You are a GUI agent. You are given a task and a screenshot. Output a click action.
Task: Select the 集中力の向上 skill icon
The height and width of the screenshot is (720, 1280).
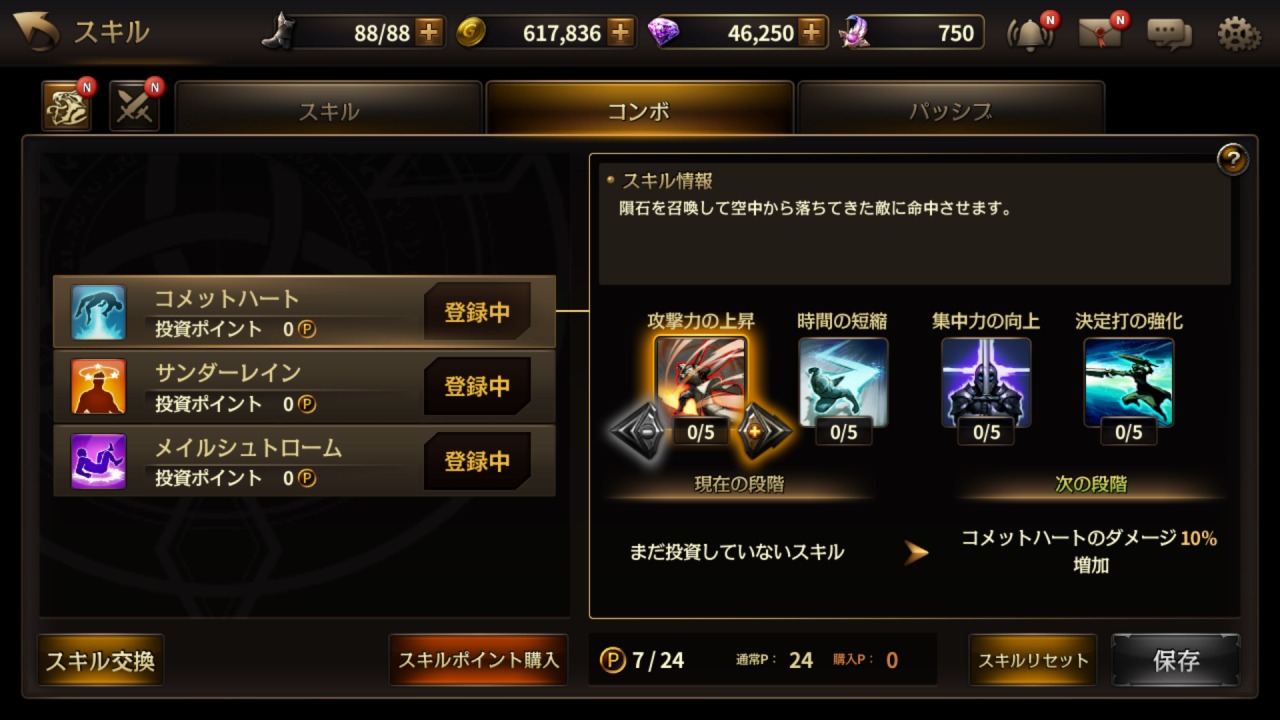point(986,382)
